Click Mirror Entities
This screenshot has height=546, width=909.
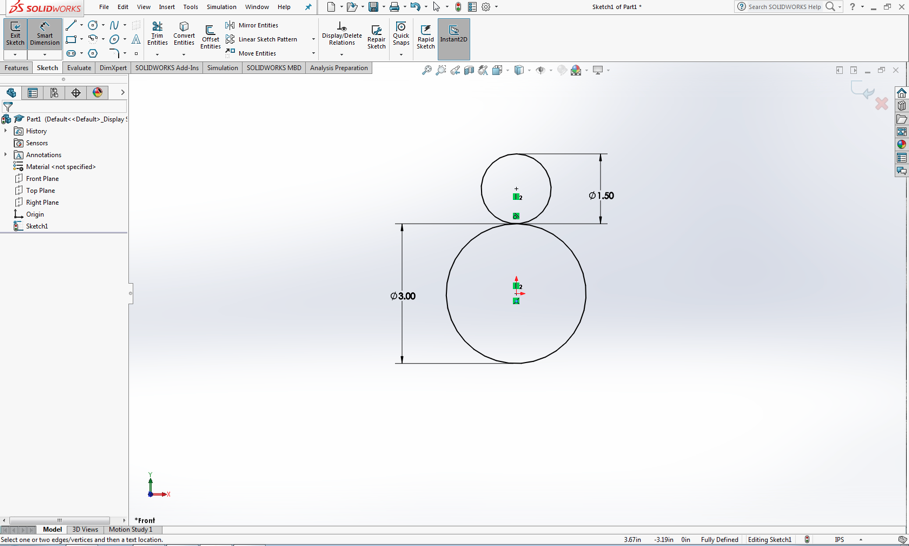(x=252, y=25)
